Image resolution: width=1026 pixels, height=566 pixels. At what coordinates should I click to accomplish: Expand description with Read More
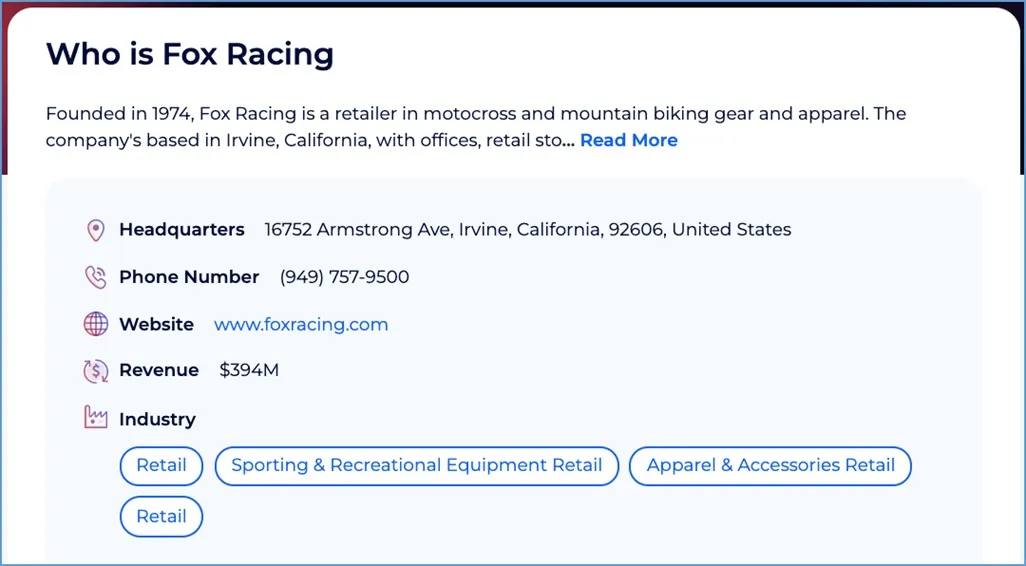point(629,140)
